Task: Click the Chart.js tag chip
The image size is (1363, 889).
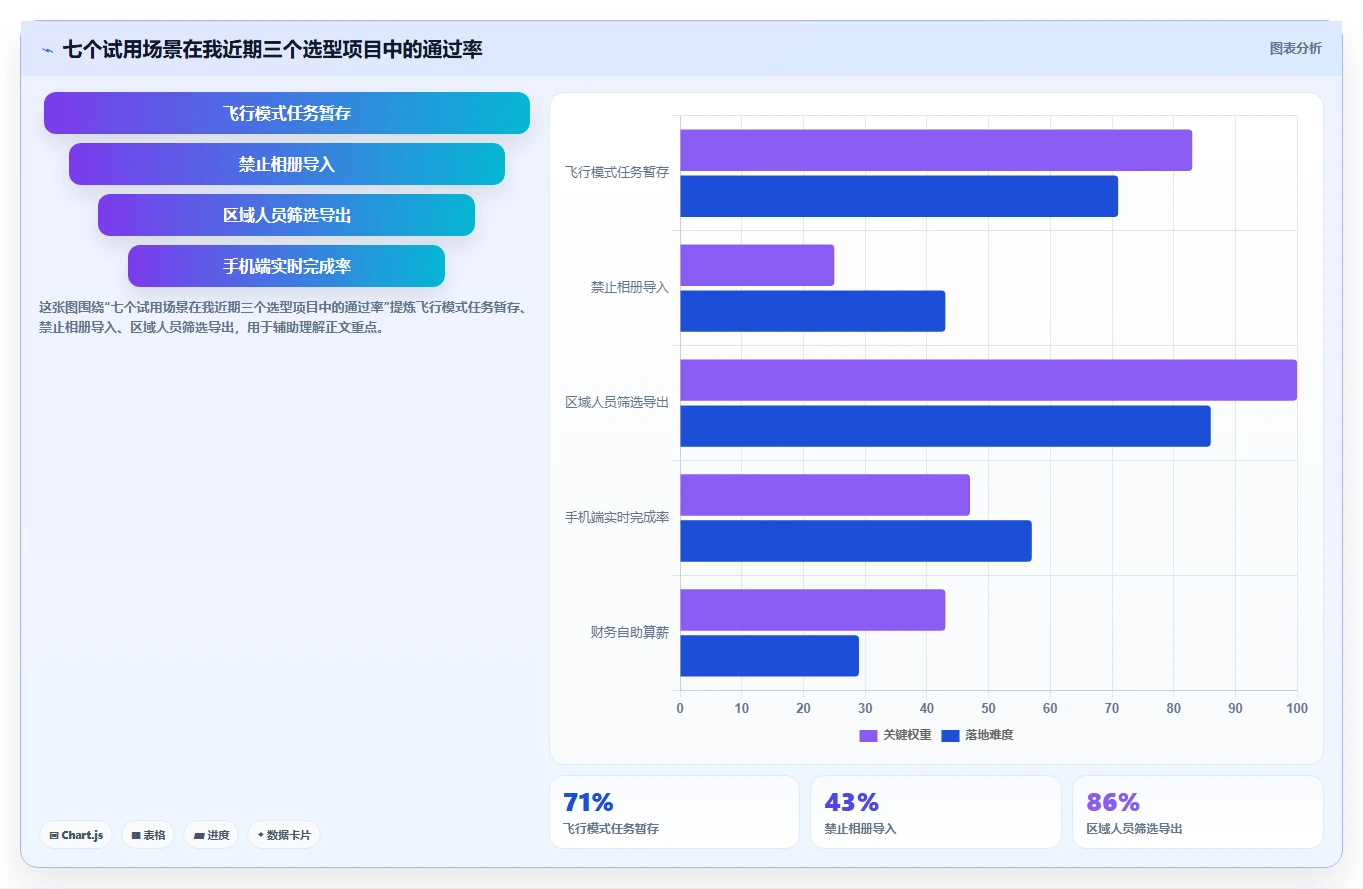Action: [76, 835]
